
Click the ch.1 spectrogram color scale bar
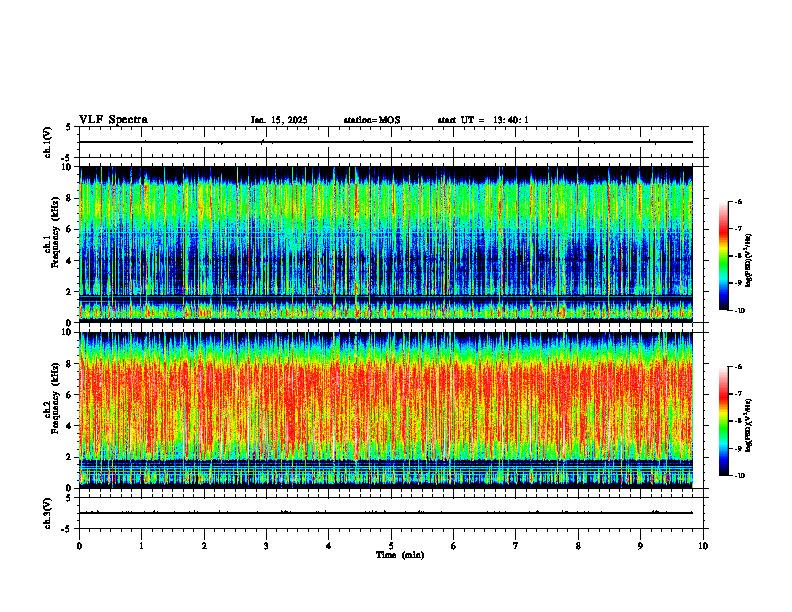pos(724,256)
